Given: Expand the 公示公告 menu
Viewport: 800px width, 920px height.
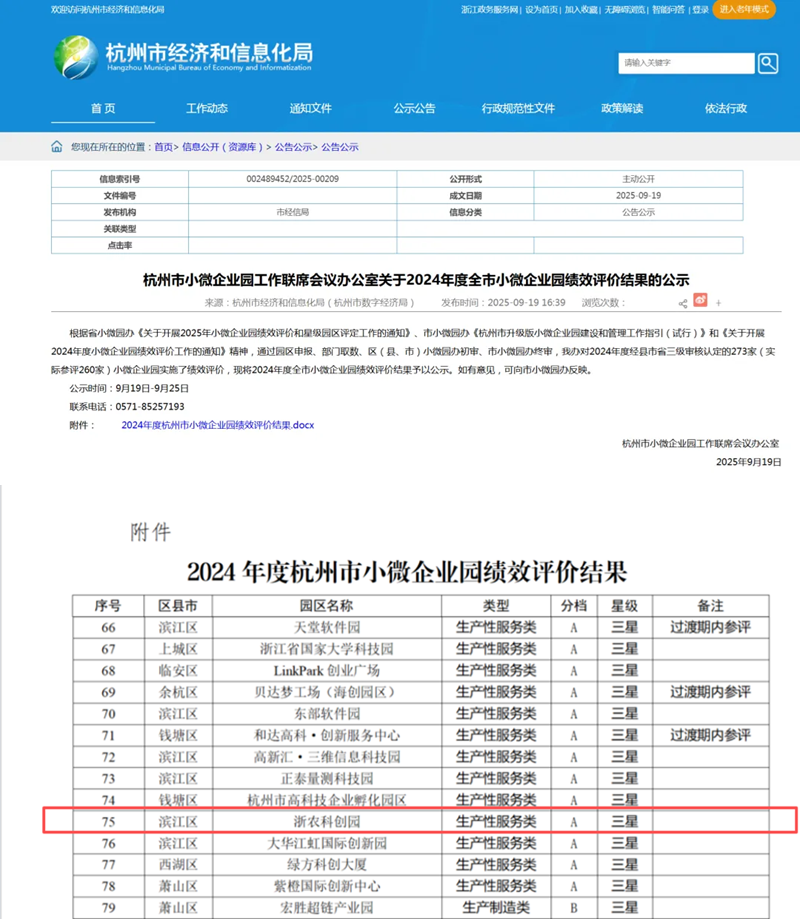Looking at the screenshot, I should tap(414, 108).
